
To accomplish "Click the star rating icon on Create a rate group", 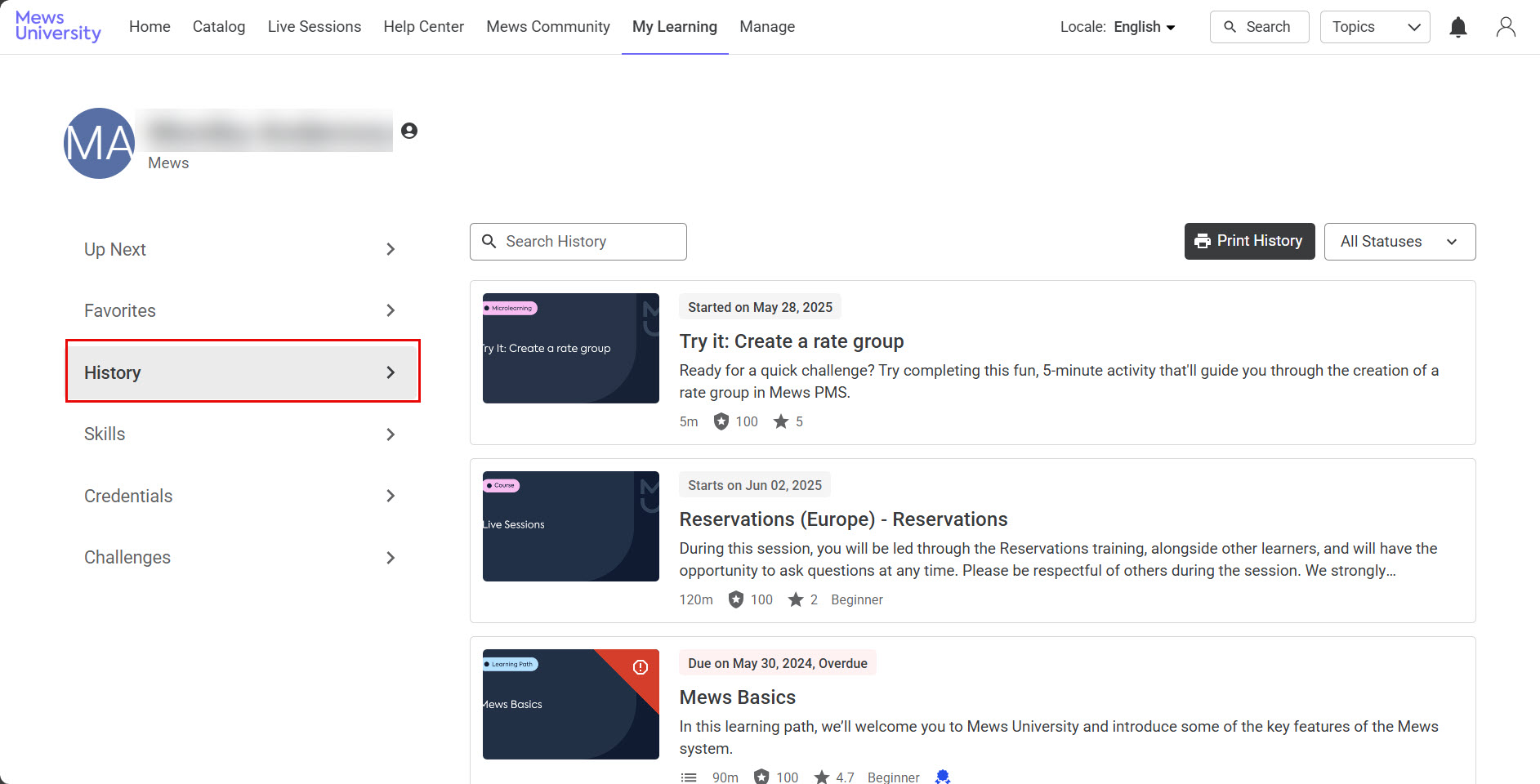I will point(781,421).
